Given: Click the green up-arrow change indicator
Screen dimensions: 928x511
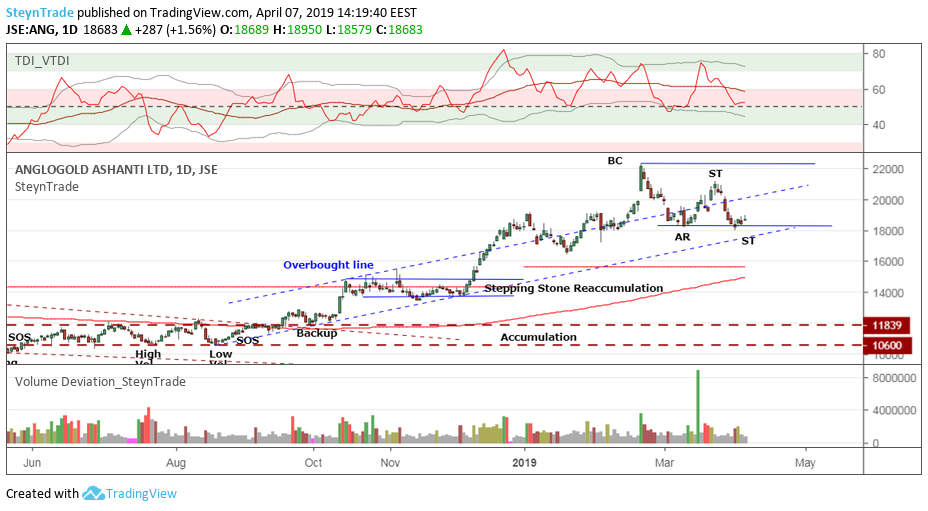Looking at the screenshot, I should [x=126, y=30].
